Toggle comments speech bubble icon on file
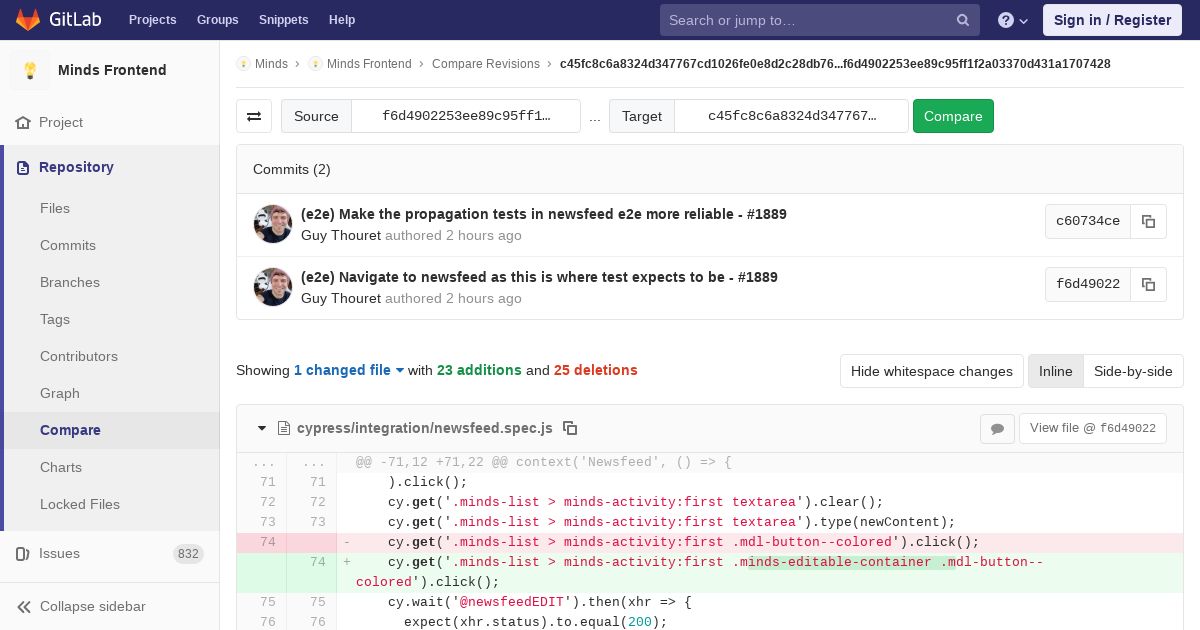The height and width of the screenshot is (630, 1200). pos(997,429)
